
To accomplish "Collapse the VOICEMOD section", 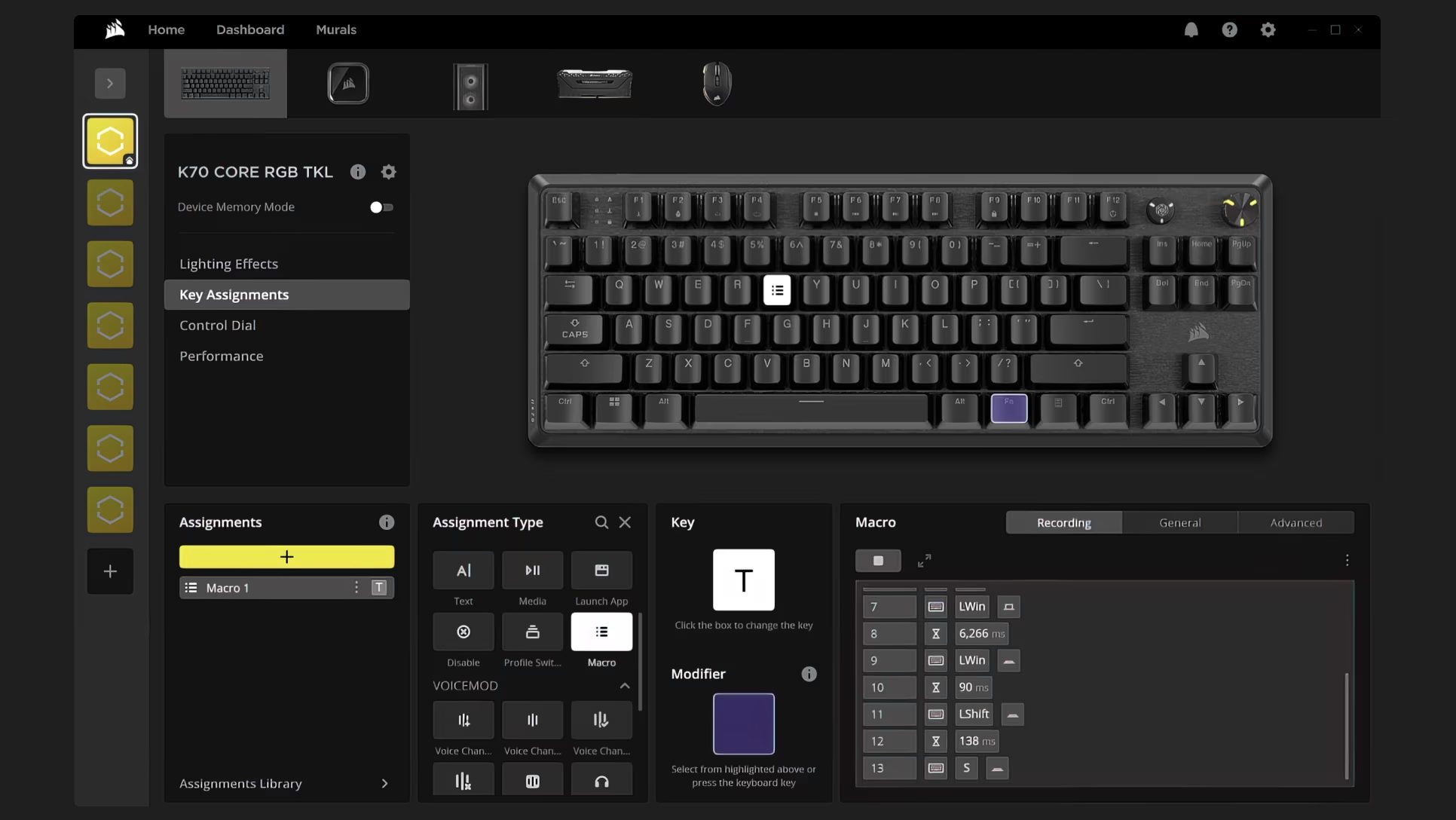I will coord(624,686).
